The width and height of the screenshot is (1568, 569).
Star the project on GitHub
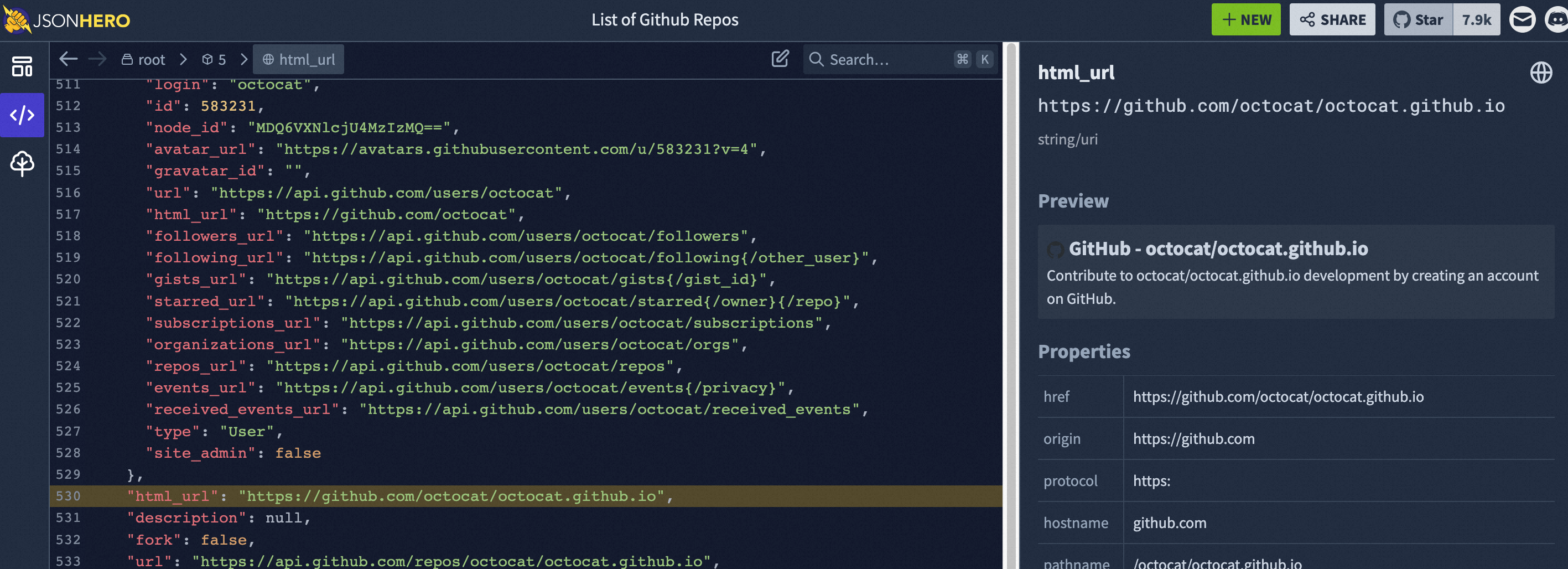[1418, 20]
